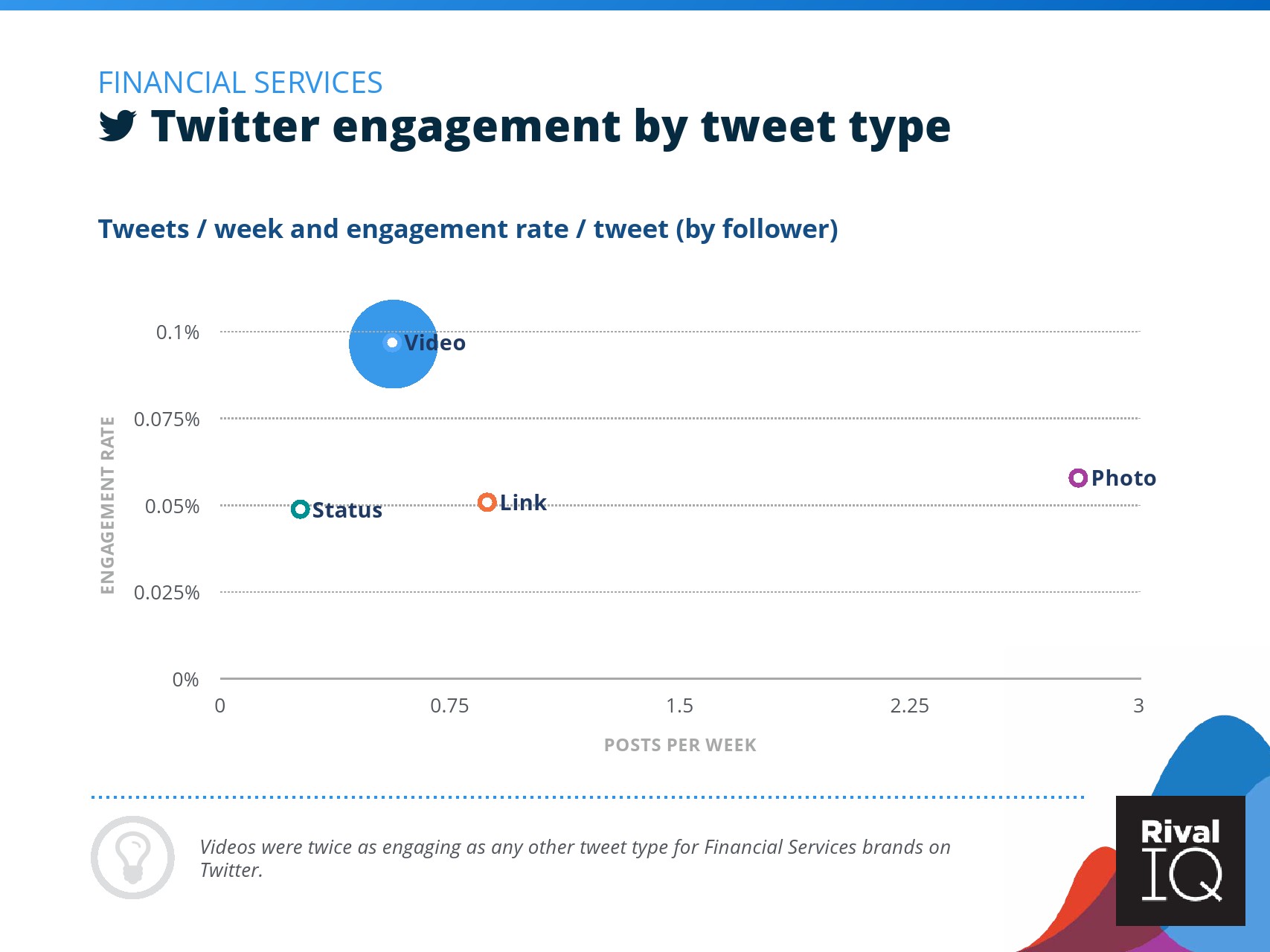Screen dimensions: 1270x952
Task: Click the Link label text
Action: point(523,503)
